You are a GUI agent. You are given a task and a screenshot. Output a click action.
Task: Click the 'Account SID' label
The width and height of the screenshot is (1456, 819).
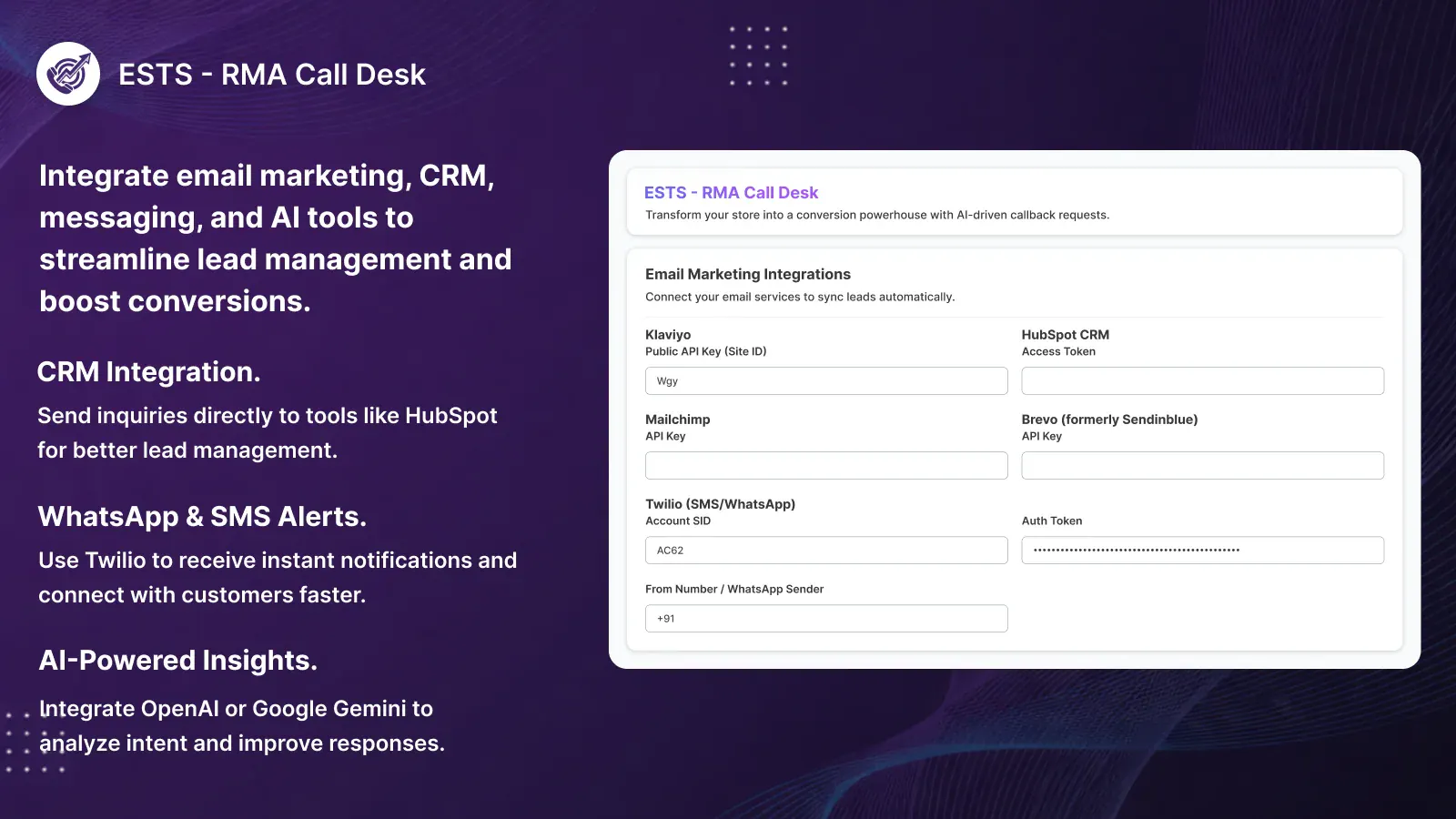coord(678,521)
